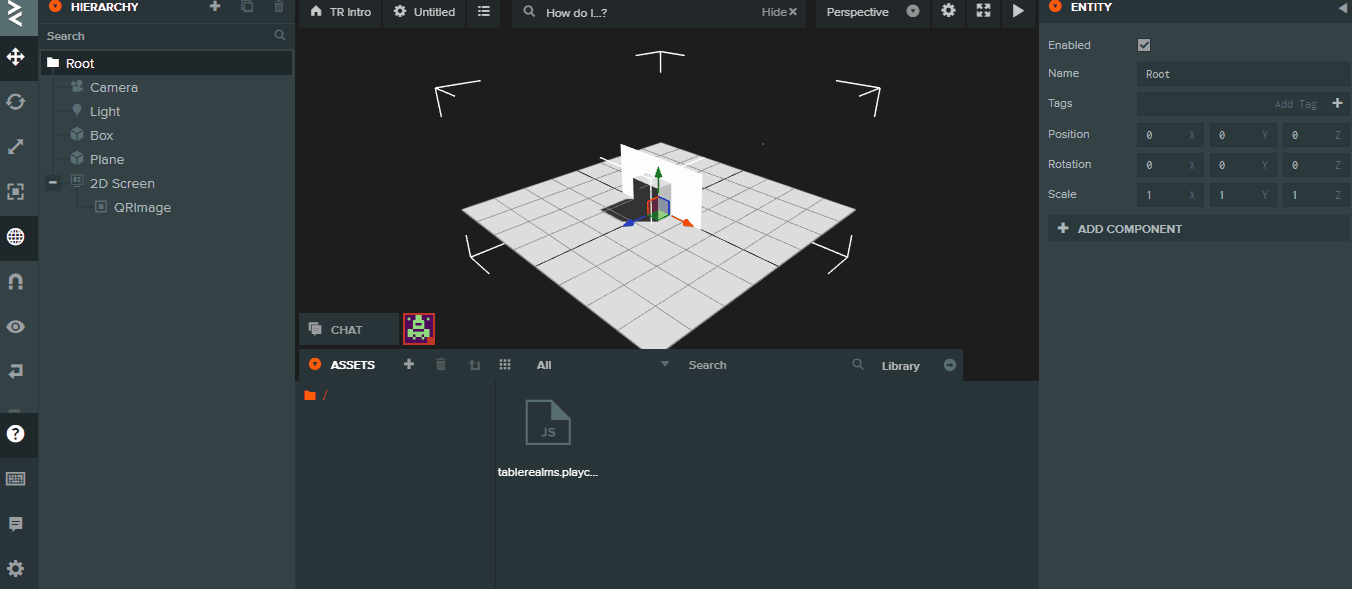Screen dimensions: 1352x589
Task: Uncheck the Enabled checkbox
Action: click(x=1144, y=45)
